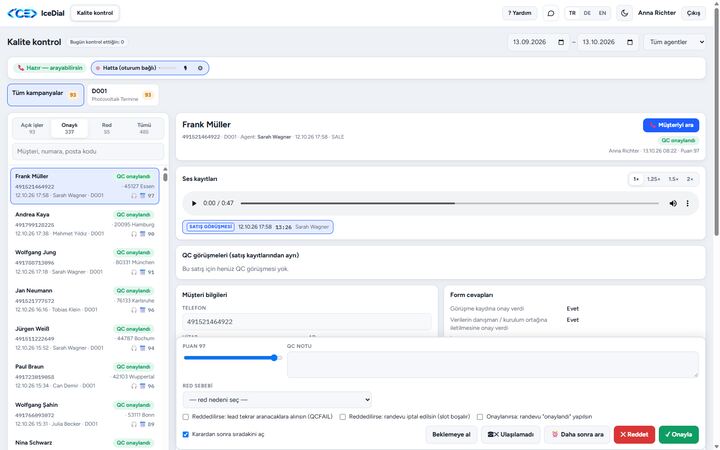Switch to Tümü tab
Image resolution: width=720 pixels, height=450 pixels.
pos(144,129)
